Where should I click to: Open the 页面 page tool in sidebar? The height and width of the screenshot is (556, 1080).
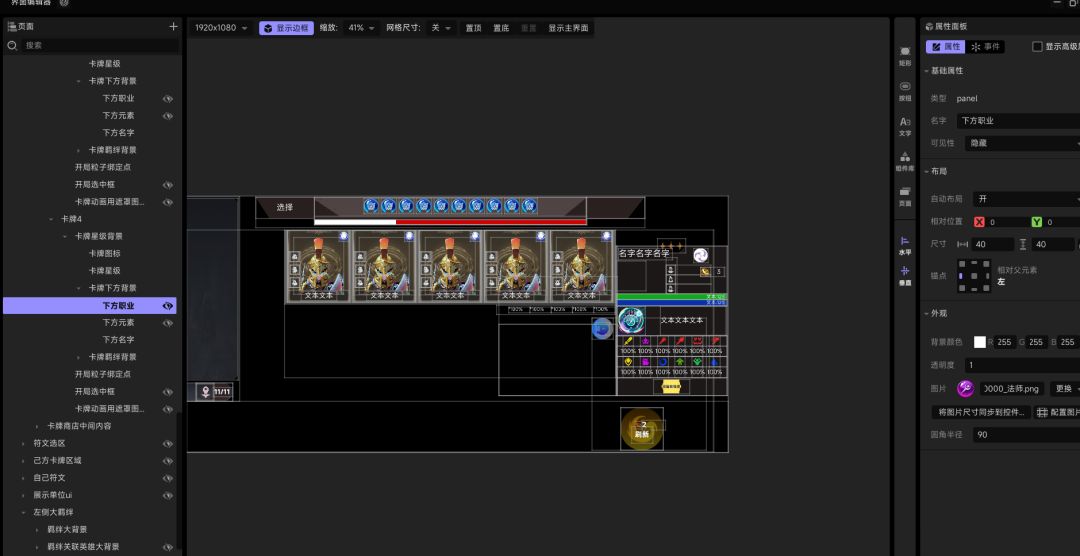tap(905, 196)
